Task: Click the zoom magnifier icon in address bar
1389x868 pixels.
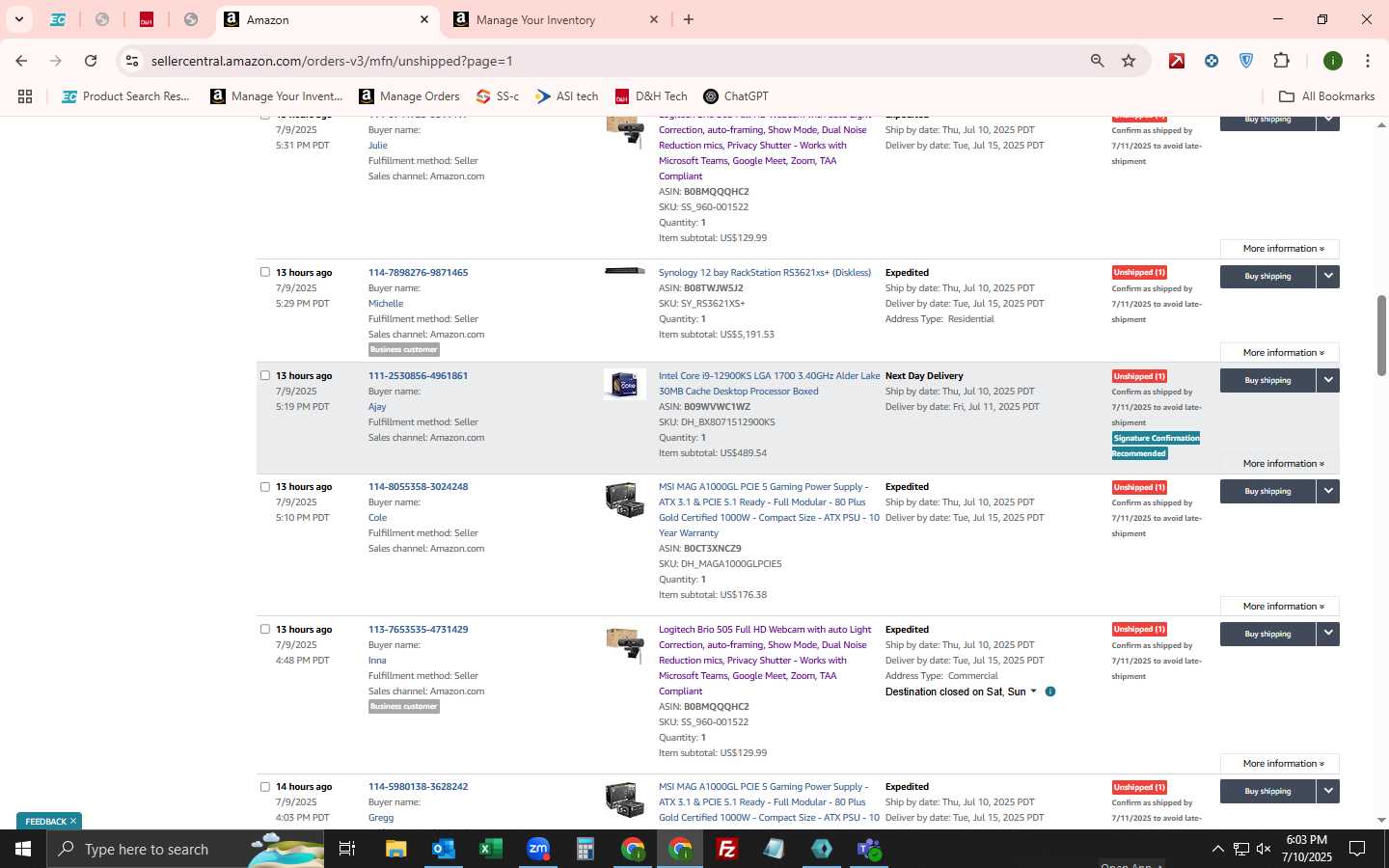Action: (x=1097, y=61)
